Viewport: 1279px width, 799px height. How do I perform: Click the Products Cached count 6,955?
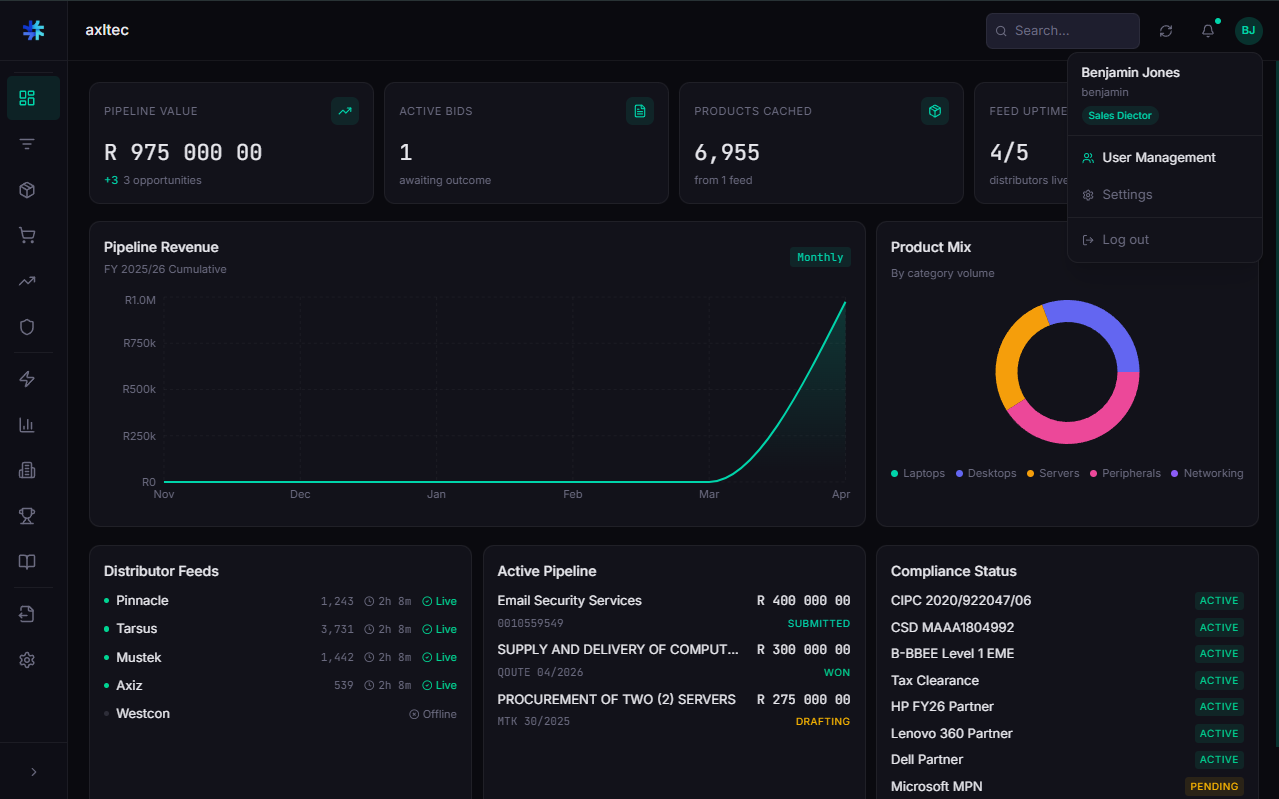(727, 153)
